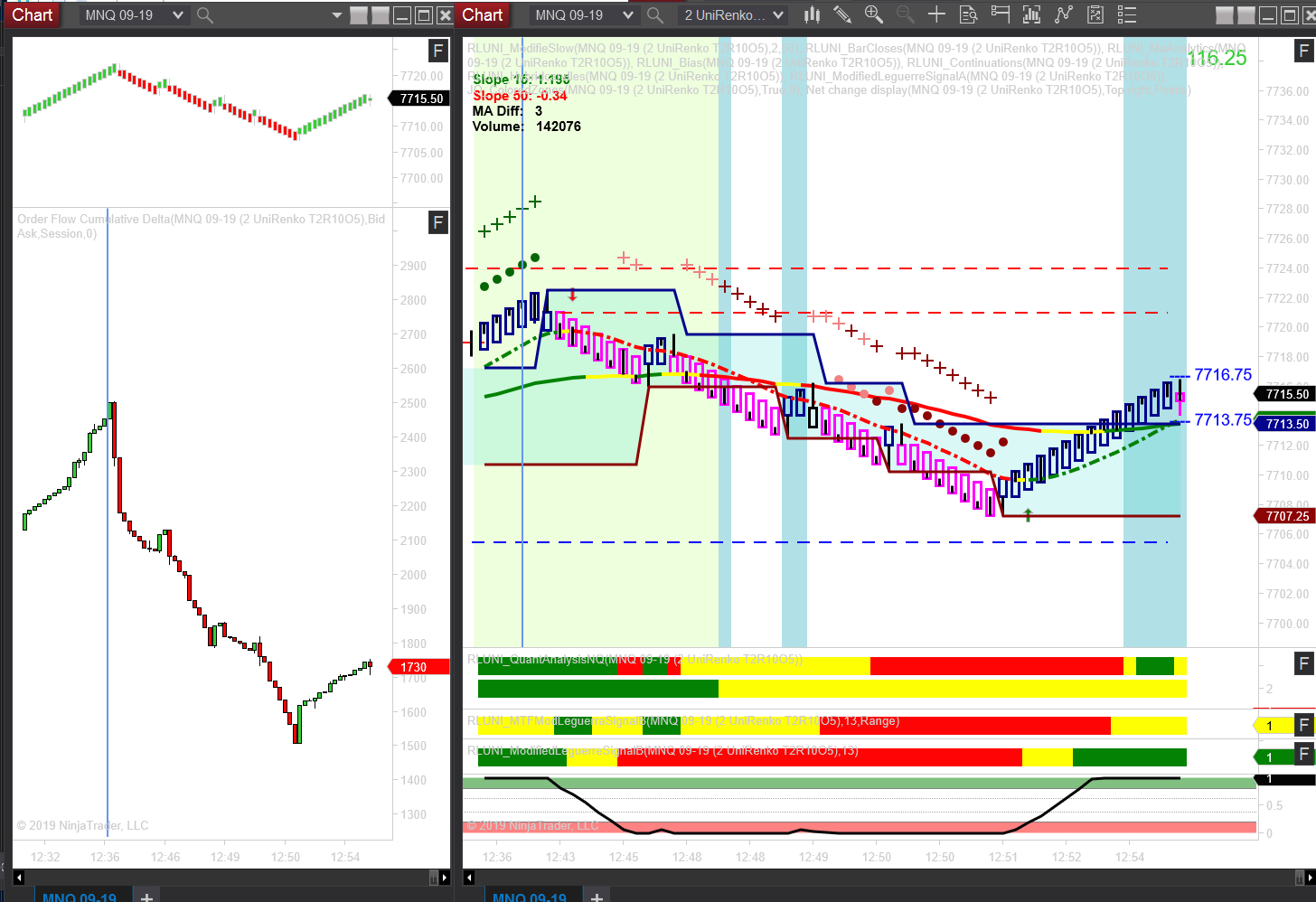Click the 'Volume: 142076' text
1316x902 pixels.
coord(527,127)
